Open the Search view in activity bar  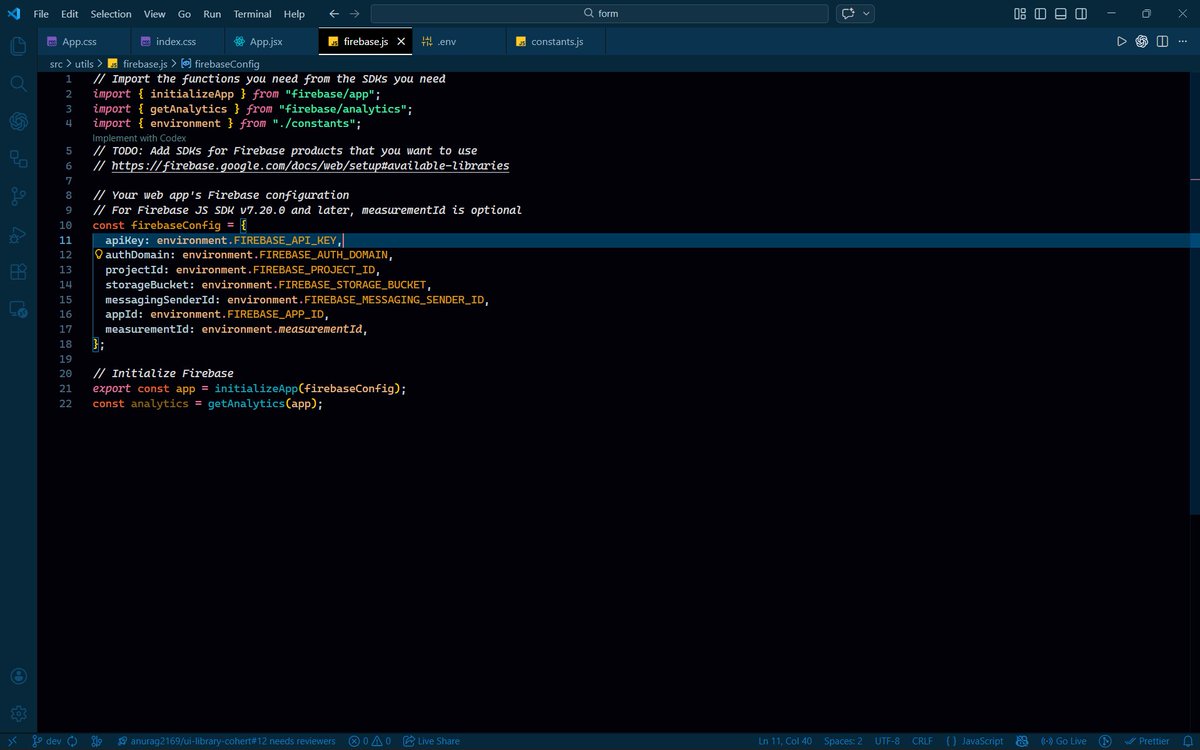pos(18,83)
